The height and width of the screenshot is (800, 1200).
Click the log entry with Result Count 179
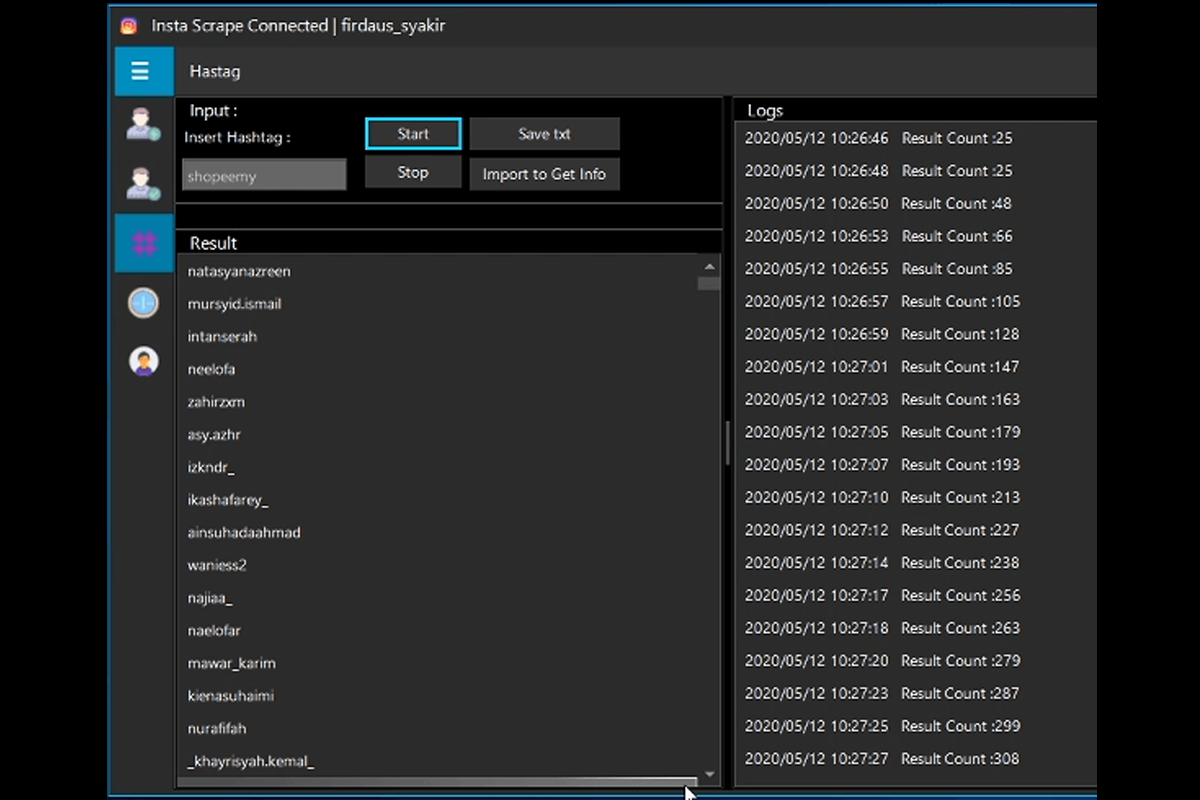point(883,432)
